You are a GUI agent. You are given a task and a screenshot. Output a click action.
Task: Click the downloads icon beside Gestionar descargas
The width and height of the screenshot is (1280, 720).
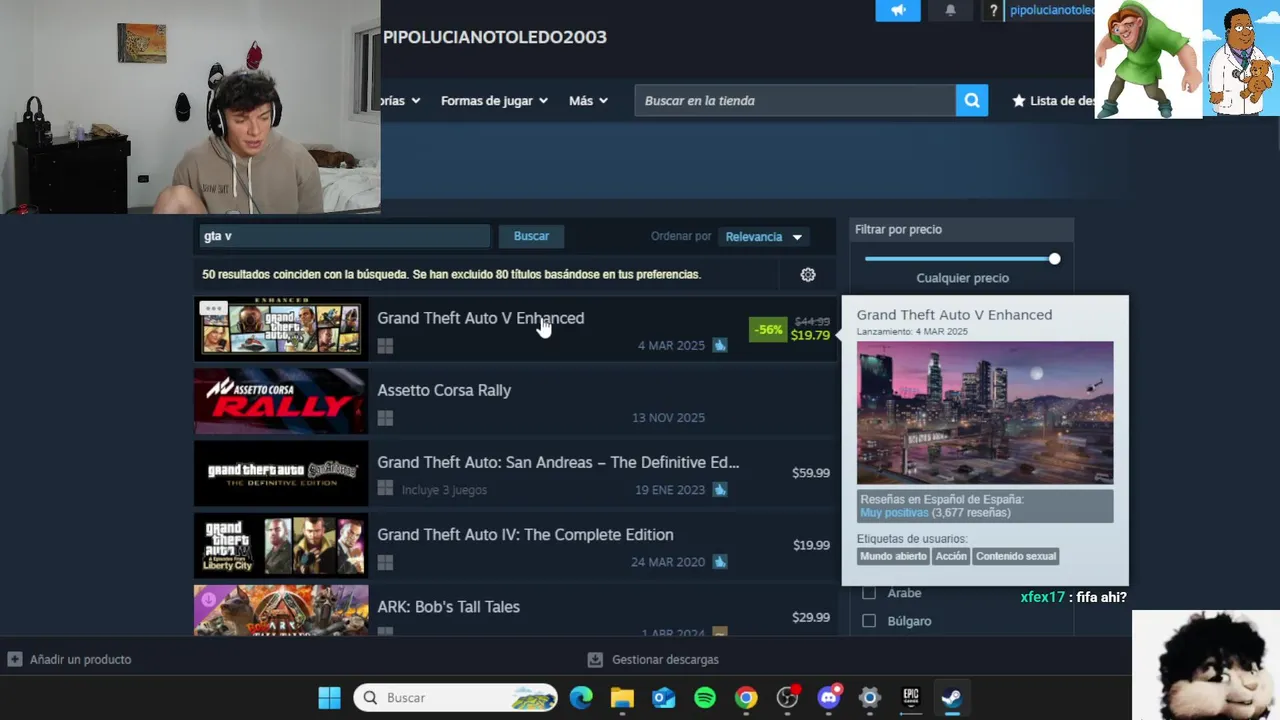coord(595,659)
